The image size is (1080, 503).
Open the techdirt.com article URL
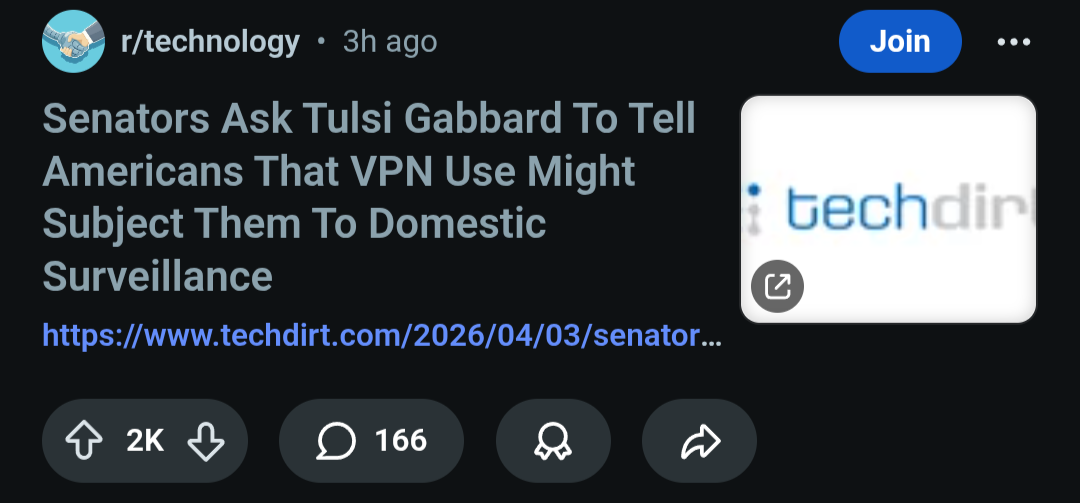pos(380,334)
